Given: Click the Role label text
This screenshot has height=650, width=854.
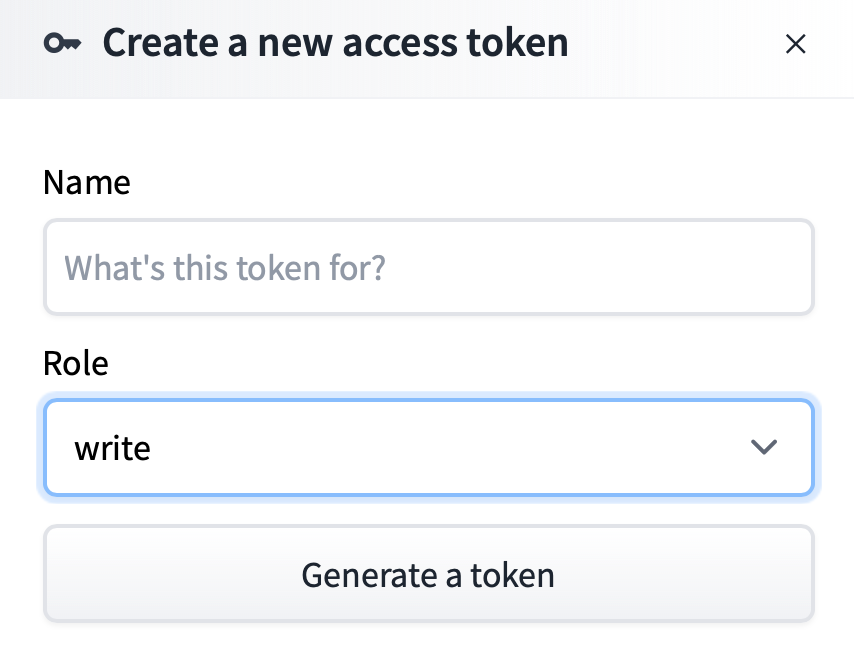Looking at the screenshot, I should 75,363.
